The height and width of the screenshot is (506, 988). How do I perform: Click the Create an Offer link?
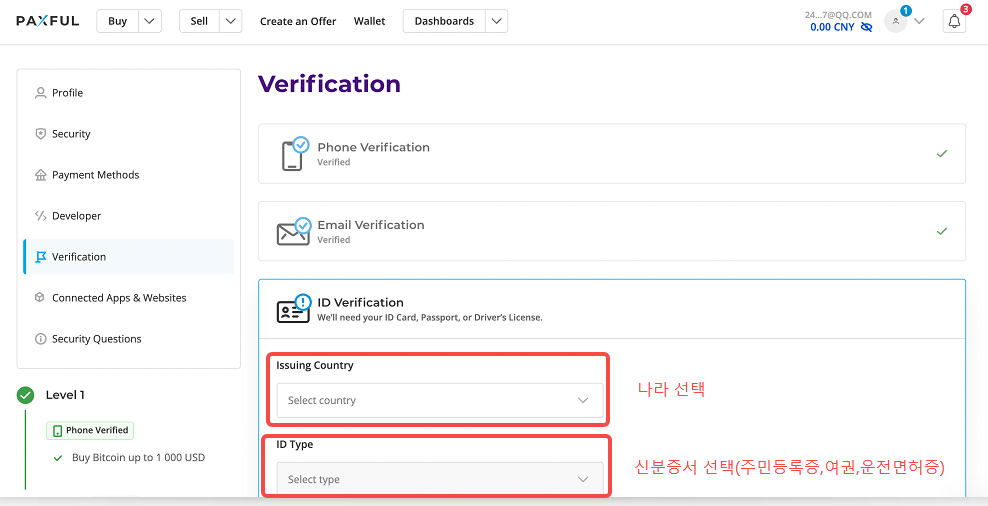click(x=298, y=21)
